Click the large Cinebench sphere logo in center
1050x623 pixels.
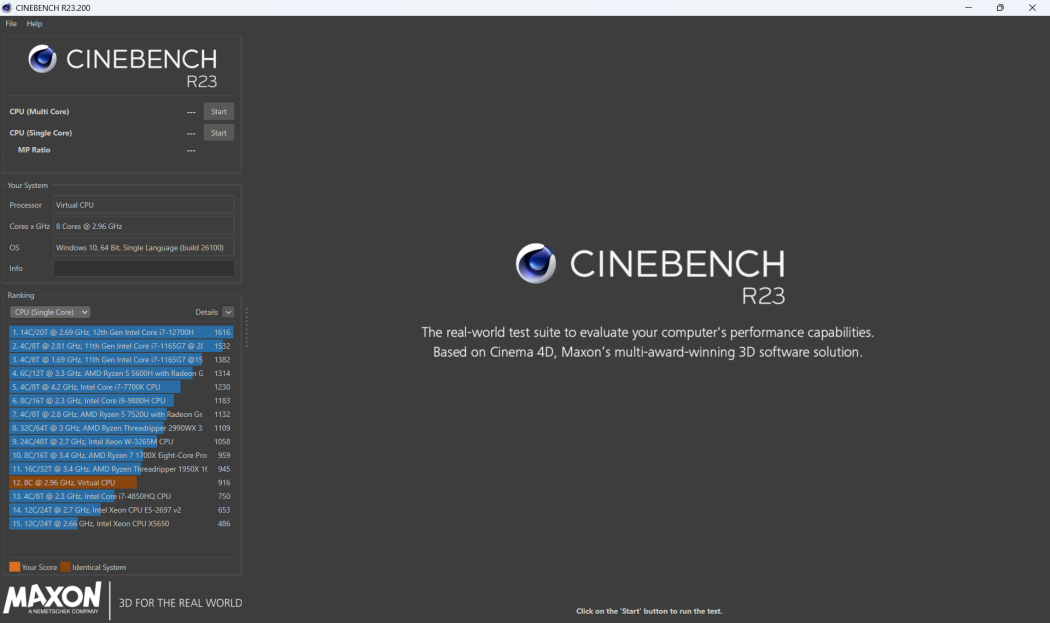pos(536,264)
